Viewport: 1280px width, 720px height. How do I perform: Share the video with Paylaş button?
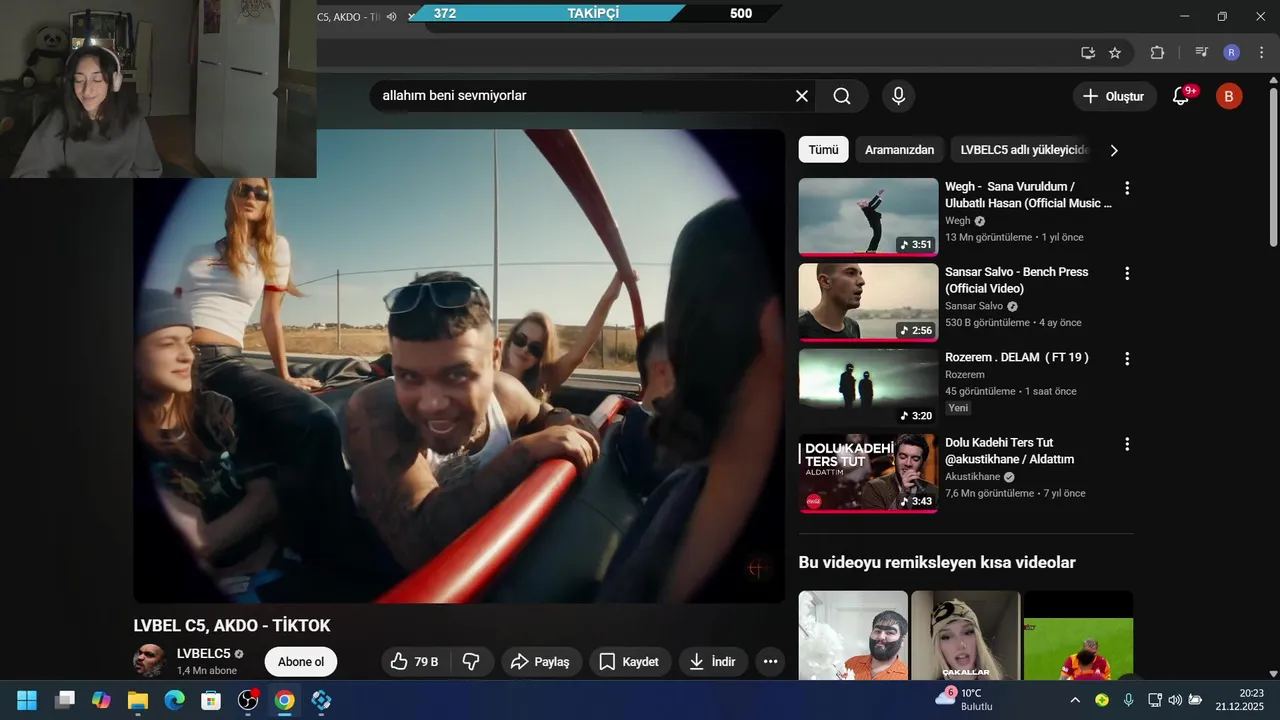click(x=541, y=661)
